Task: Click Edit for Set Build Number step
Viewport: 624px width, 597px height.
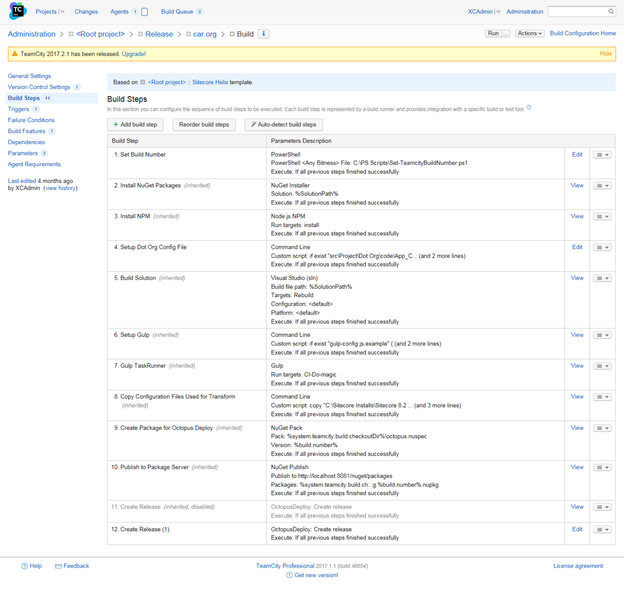Action: click(x=577, y=155)
